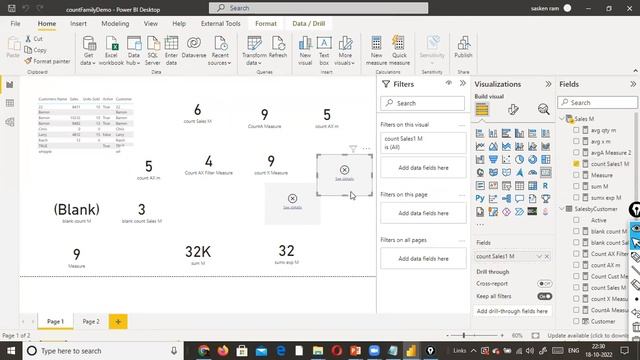Select the Python visual icon
Viewport: 640px width, 360px height.
click(480, 198)
